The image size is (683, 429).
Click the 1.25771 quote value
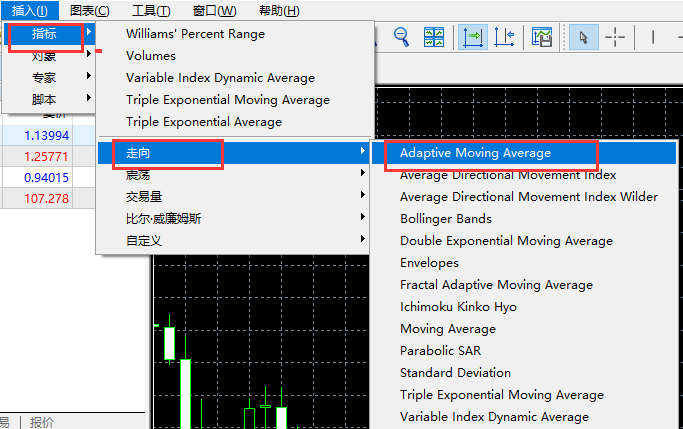47,157
